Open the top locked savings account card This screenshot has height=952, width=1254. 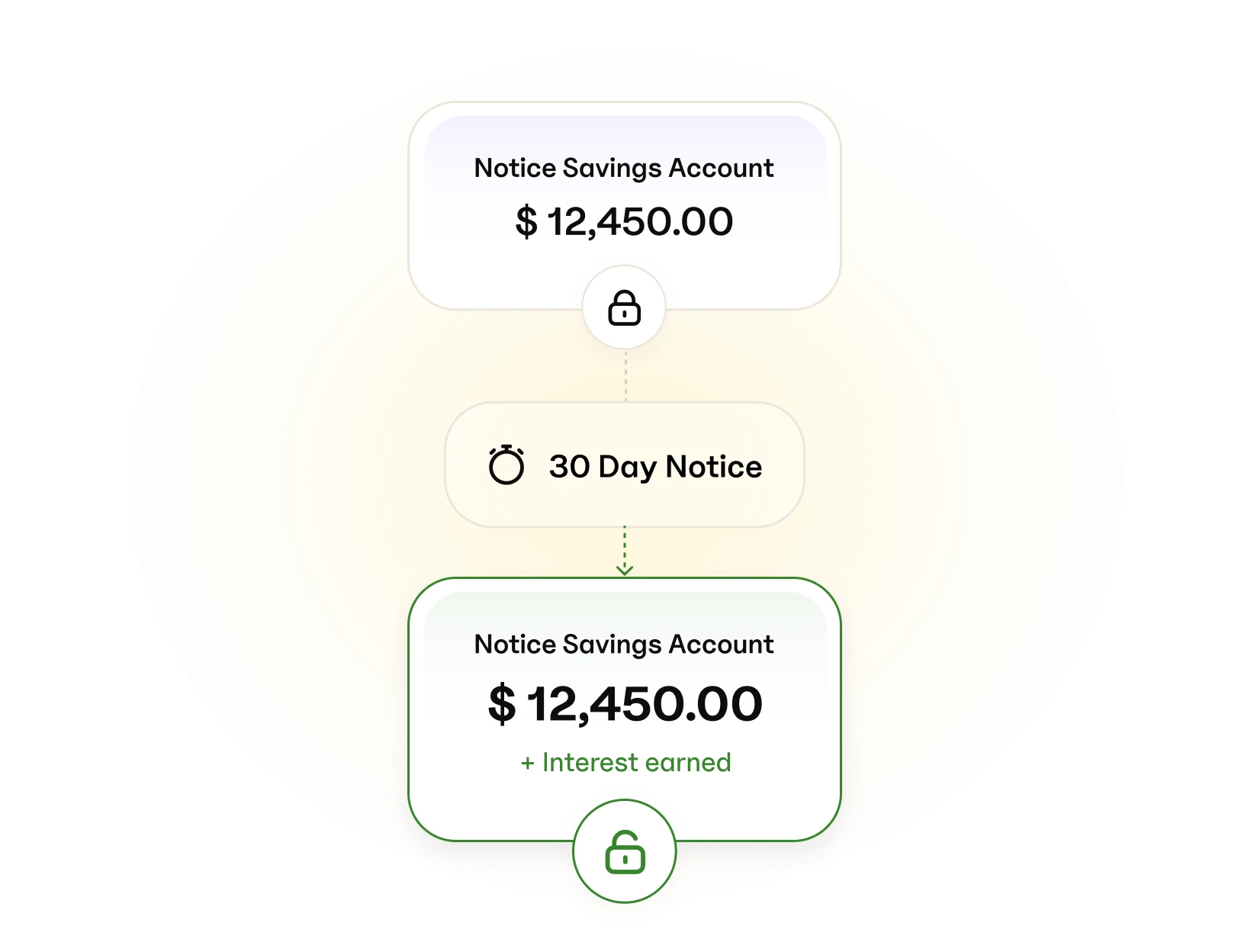[625, 206]
